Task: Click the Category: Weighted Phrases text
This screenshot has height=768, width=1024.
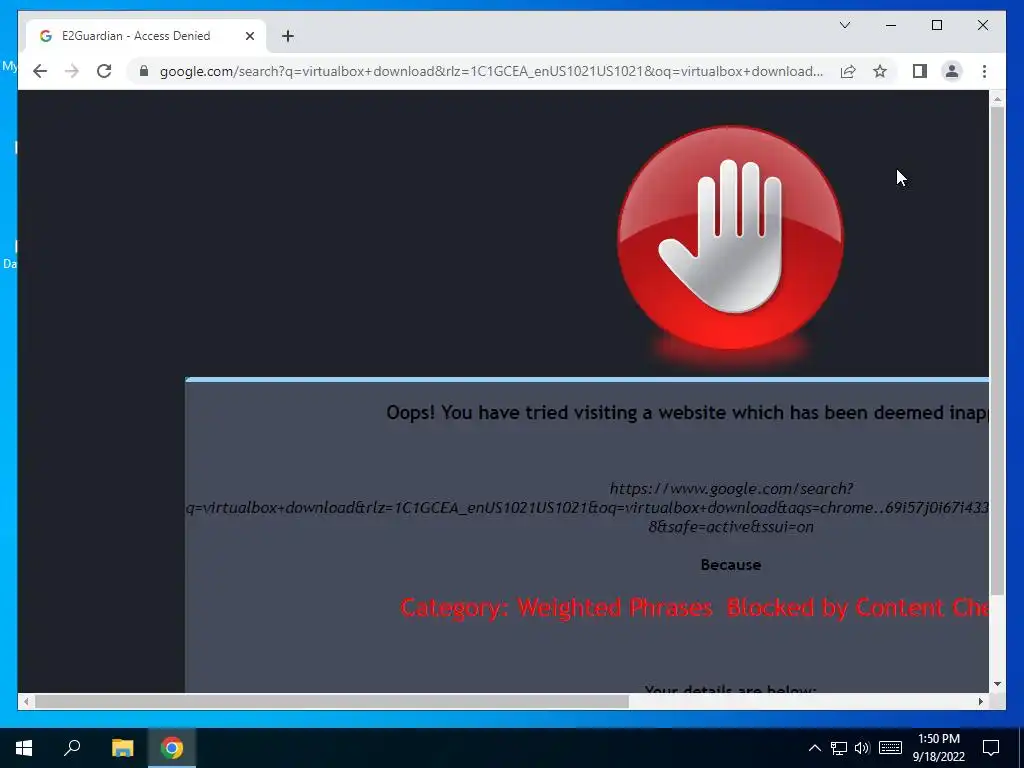Action: pos(556,607)
